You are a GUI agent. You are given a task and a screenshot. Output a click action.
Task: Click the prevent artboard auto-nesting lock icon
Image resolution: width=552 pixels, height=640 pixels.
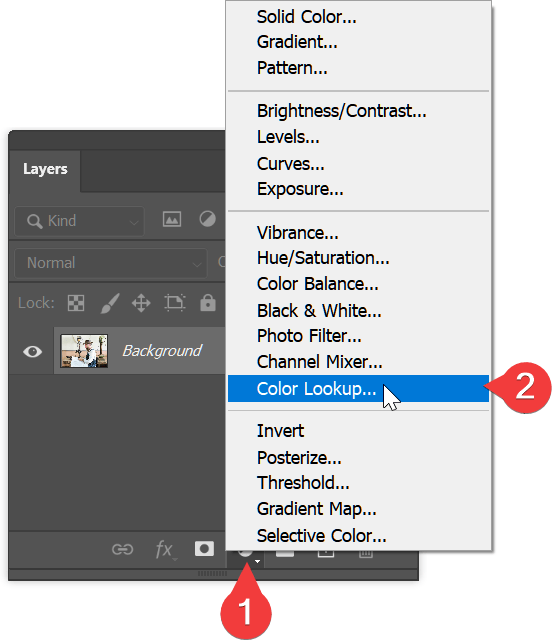coord(175,303)
